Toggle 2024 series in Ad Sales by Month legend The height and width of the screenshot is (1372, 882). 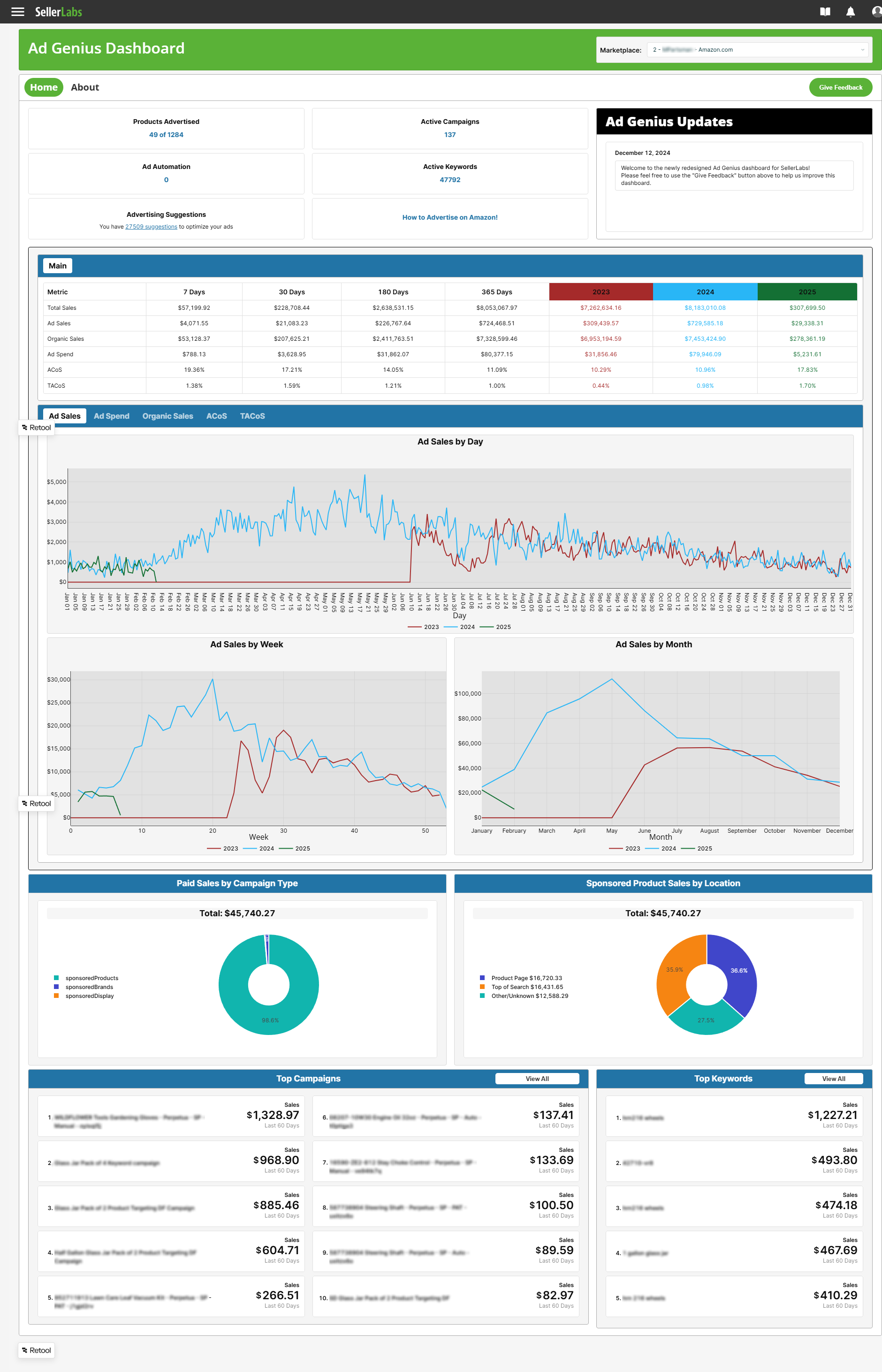coord(661,849)
